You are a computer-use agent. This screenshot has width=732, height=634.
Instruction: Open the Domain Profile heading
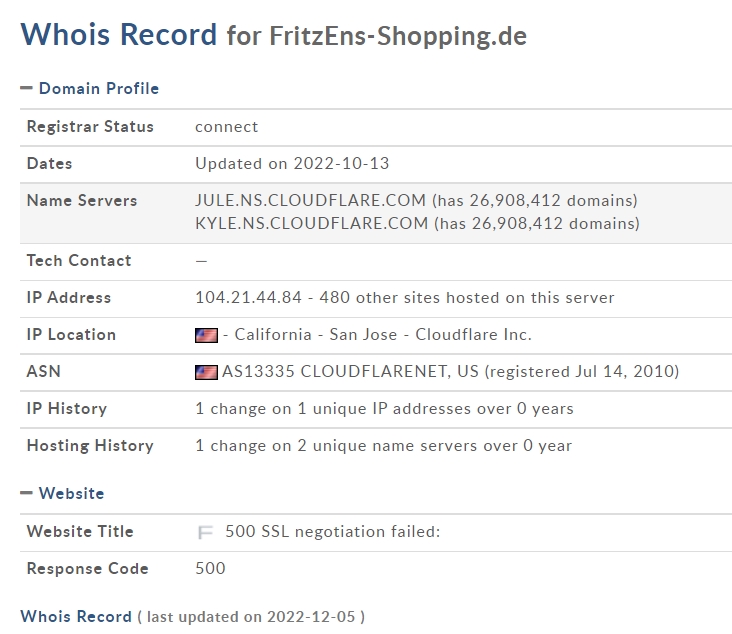(99, 88)
